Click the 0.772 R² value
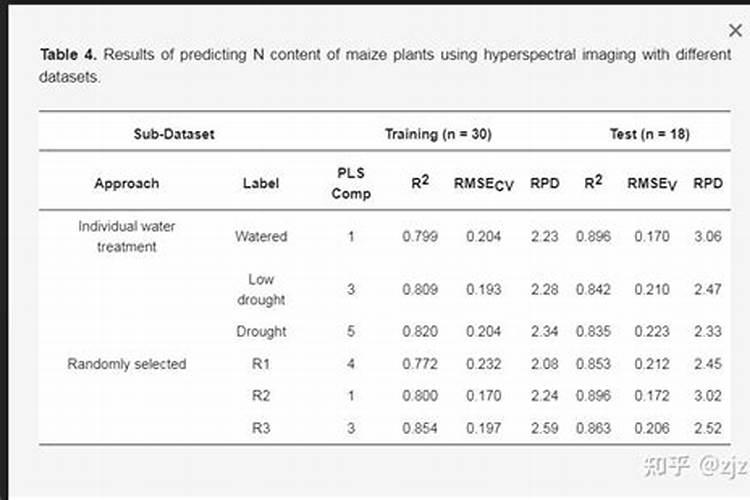The image size is (750, 500). [420, 364]
